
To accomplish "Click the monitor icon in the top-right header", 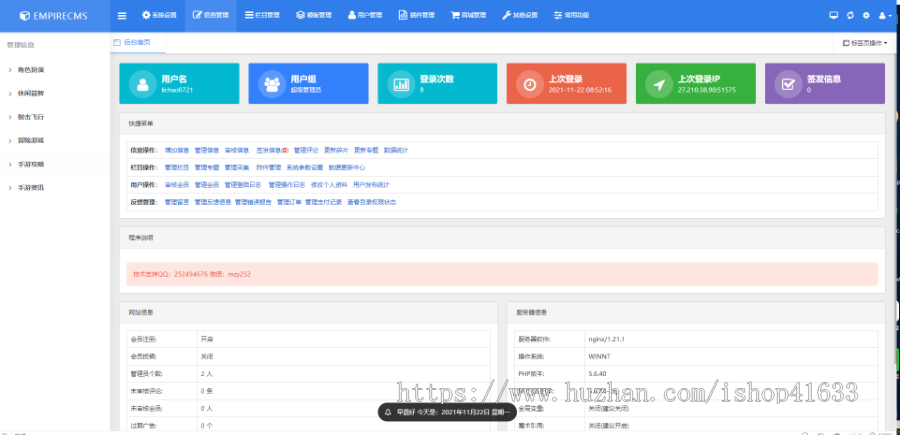I will point(833,15).
